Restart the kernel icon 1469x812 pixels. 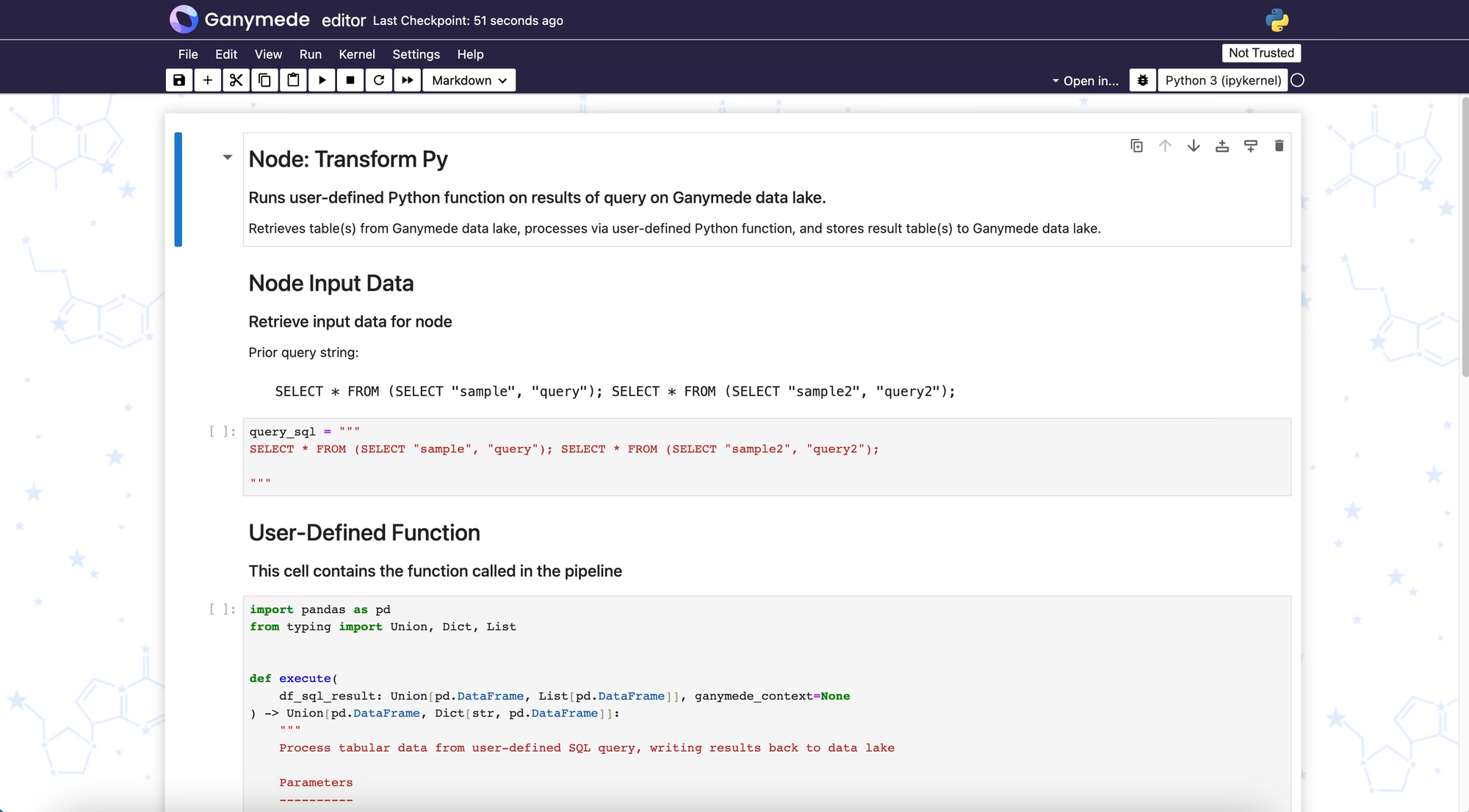pos(379,80)
